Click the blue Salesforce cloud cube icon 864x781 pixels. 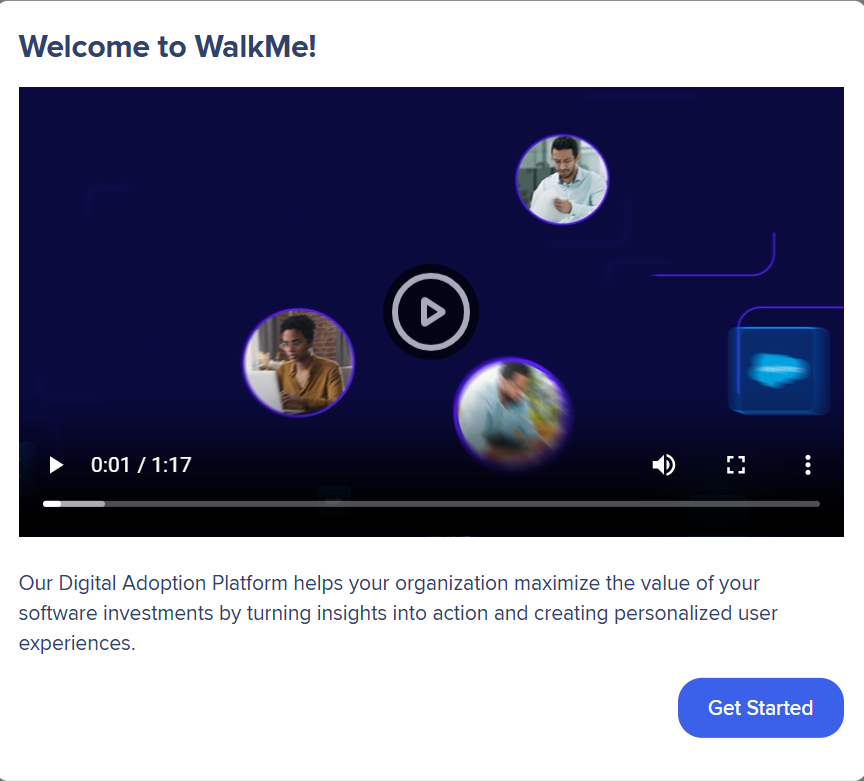(778, 370)
